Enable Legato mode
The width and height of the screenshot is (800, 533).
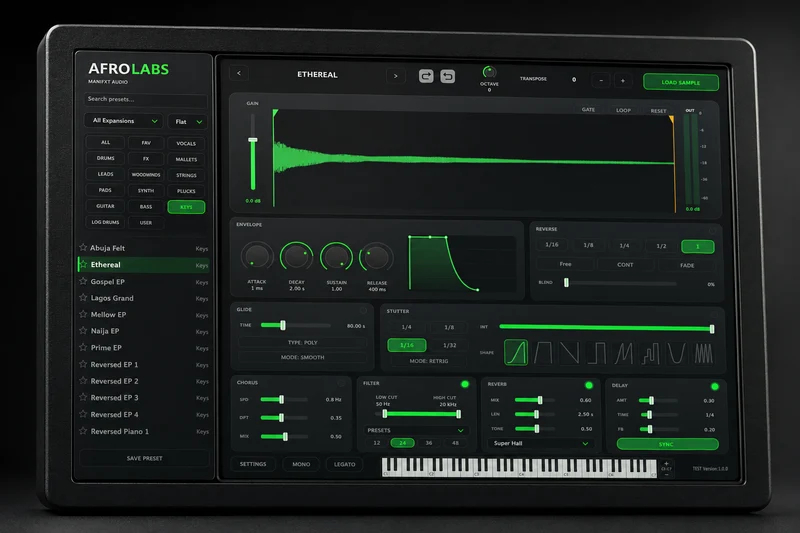[344, 464]
